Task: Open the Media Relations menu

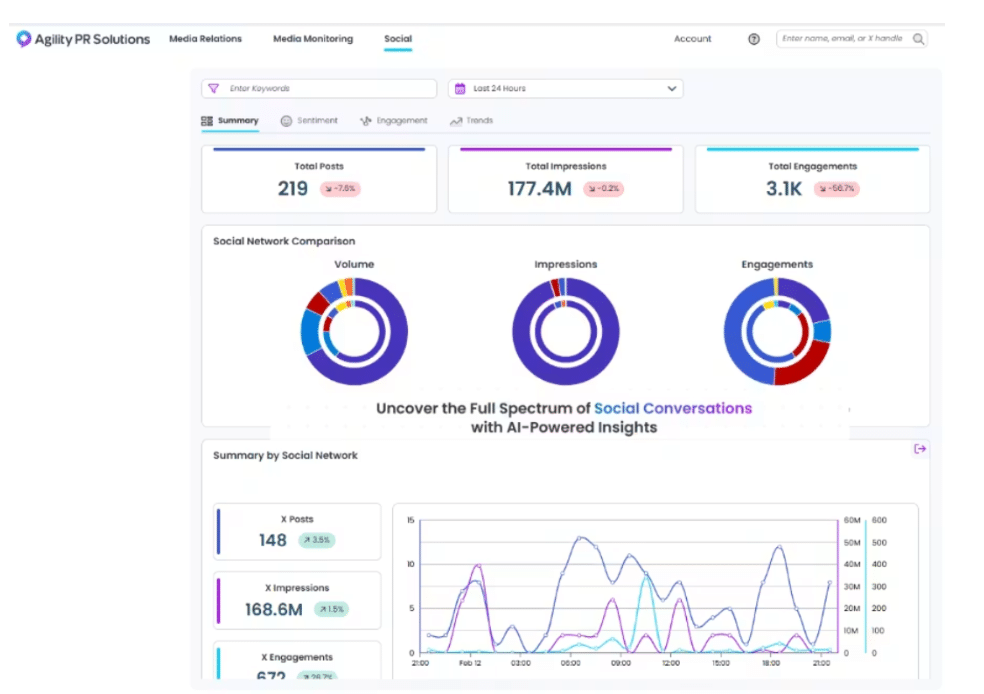Action: click(x=205, y=39)
